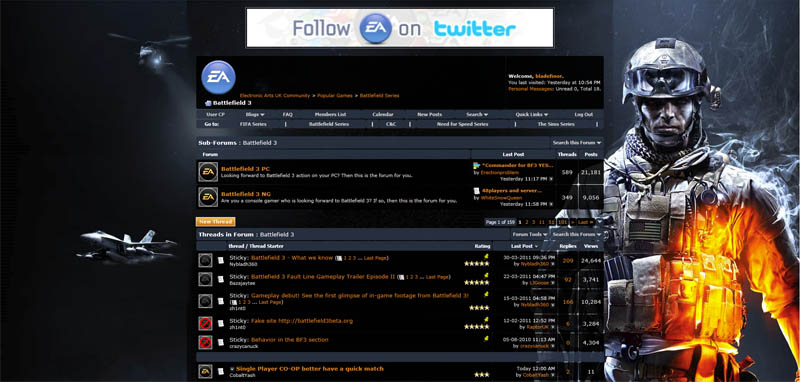Open WhiteSnowQueen's profile link

502,197
